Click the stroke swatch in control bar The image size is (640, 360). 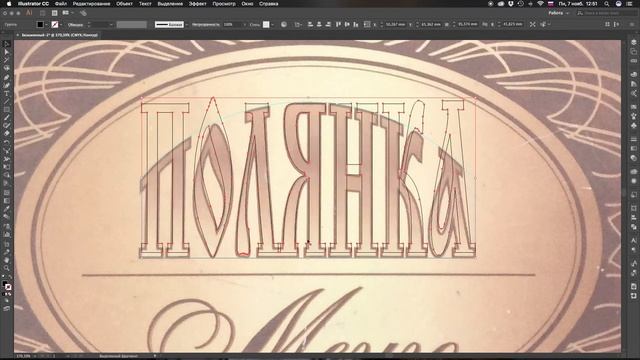[55, 24]
